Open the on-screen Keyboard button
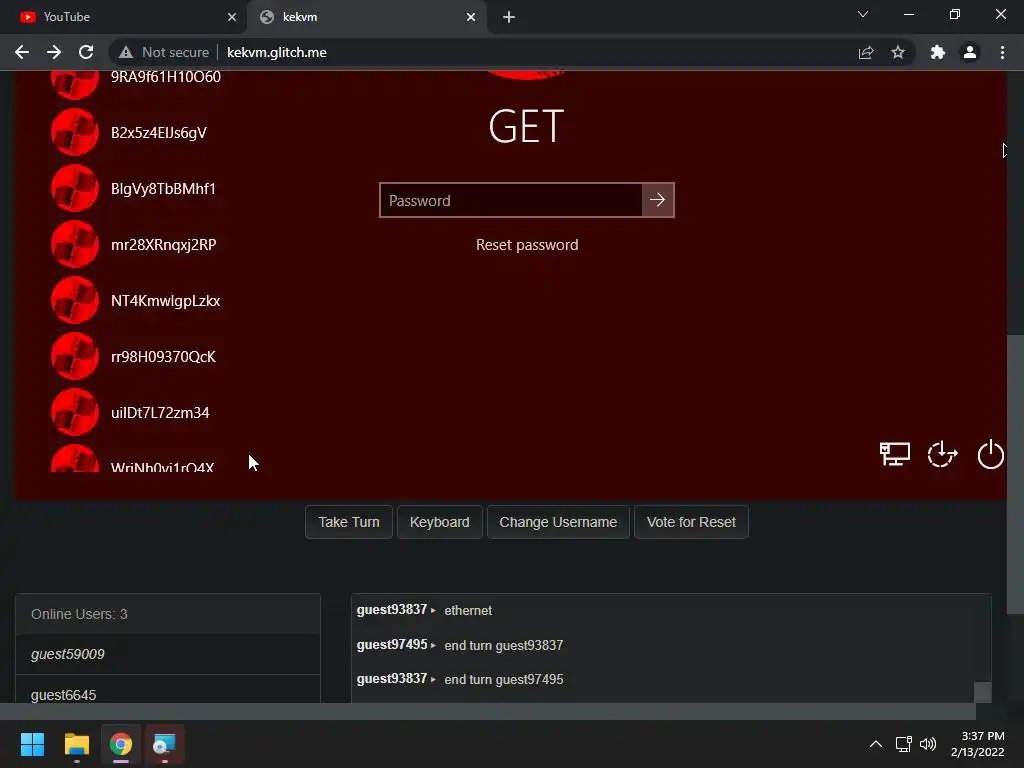The height and width of the screenshot is (768, 1024). click(440, 522)
